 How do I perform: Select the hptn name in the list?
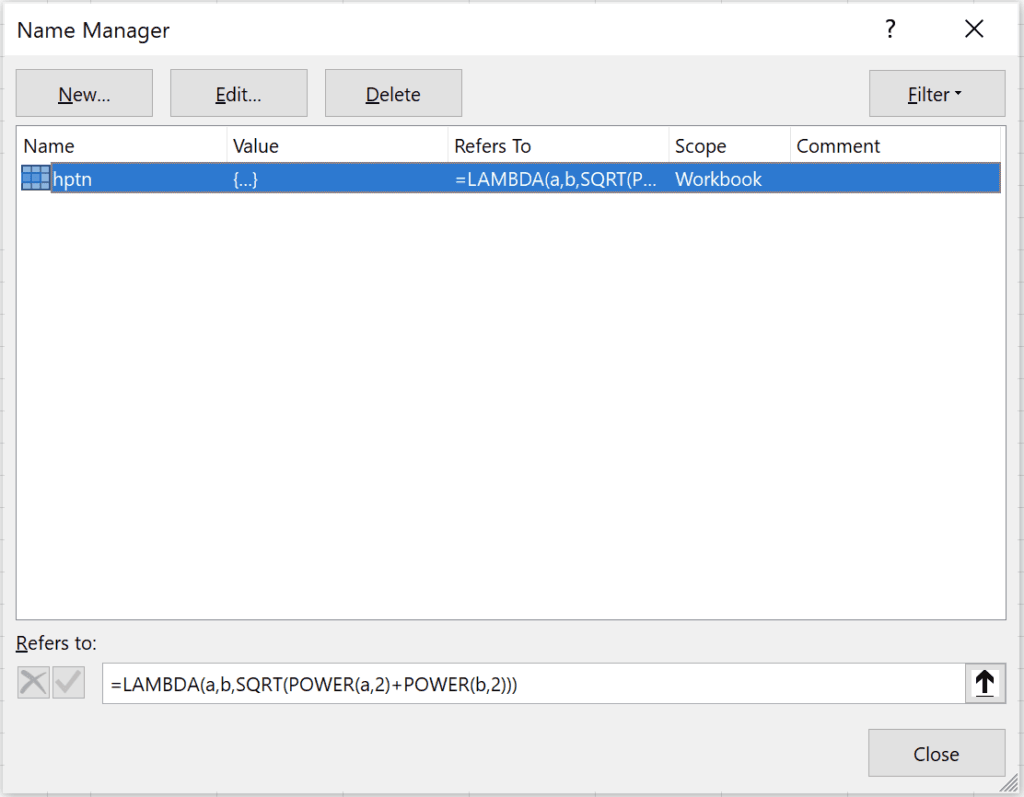click(73, 179)
